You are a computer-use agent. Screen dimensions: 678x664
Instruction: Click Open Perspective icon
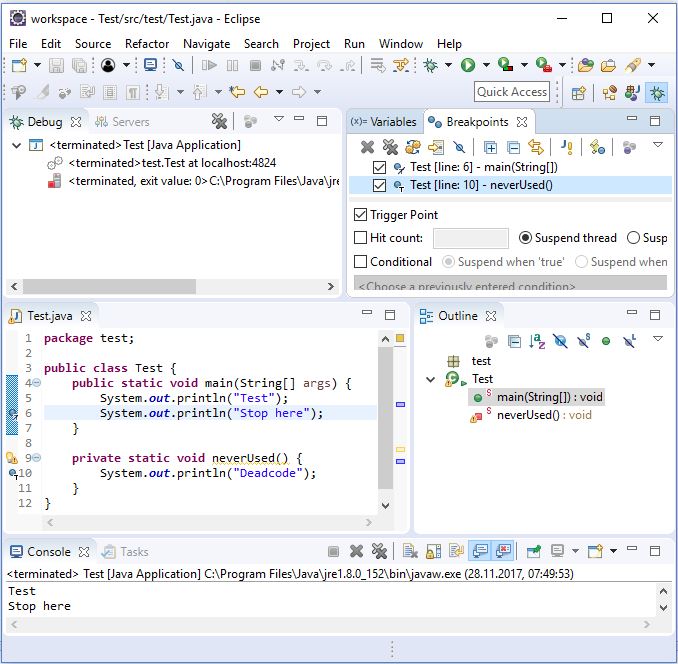point(579,93)
